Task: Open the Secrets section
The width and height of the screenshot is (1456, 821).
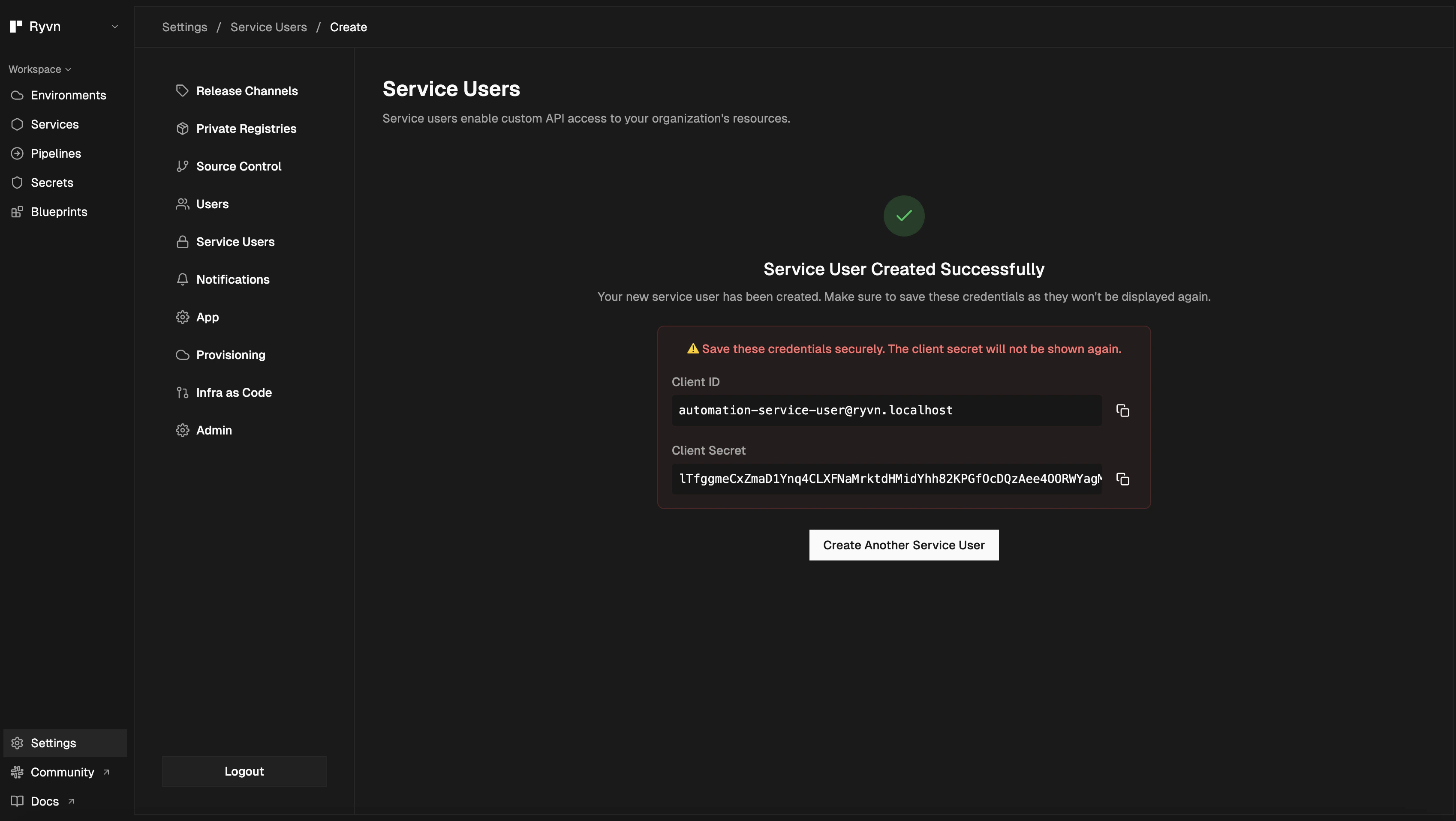Action: [51, 183]
